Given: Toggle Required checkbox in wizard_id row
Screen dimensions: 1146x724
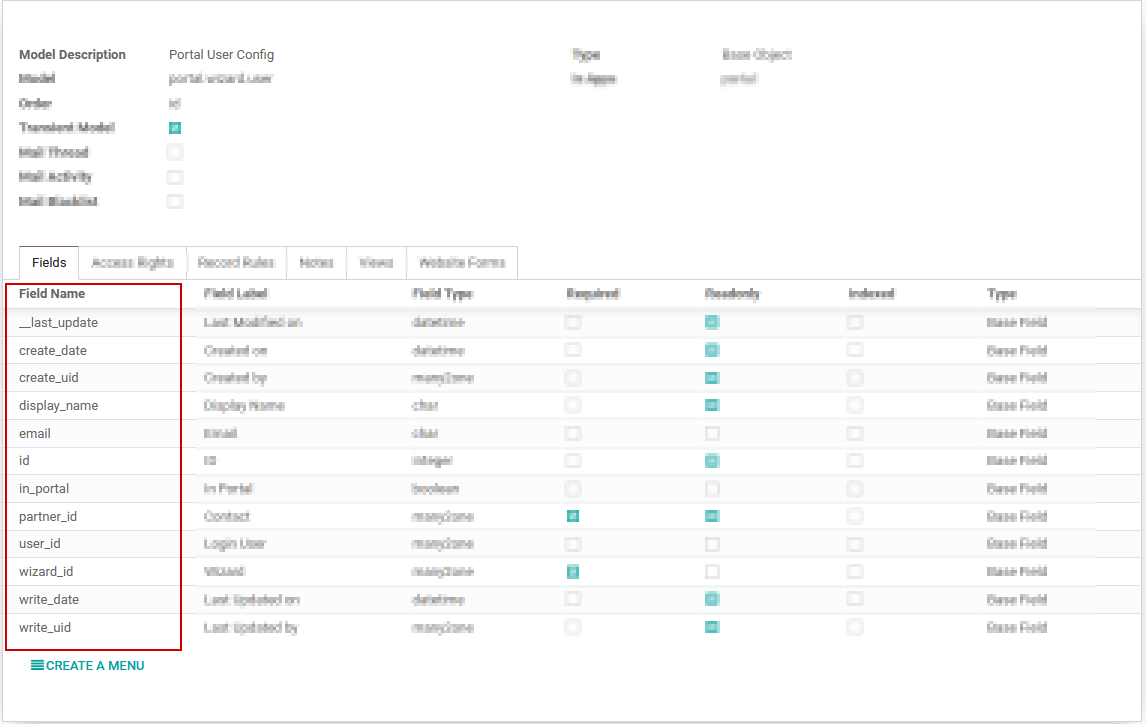Looking at the screenshot, I should 573,572.
